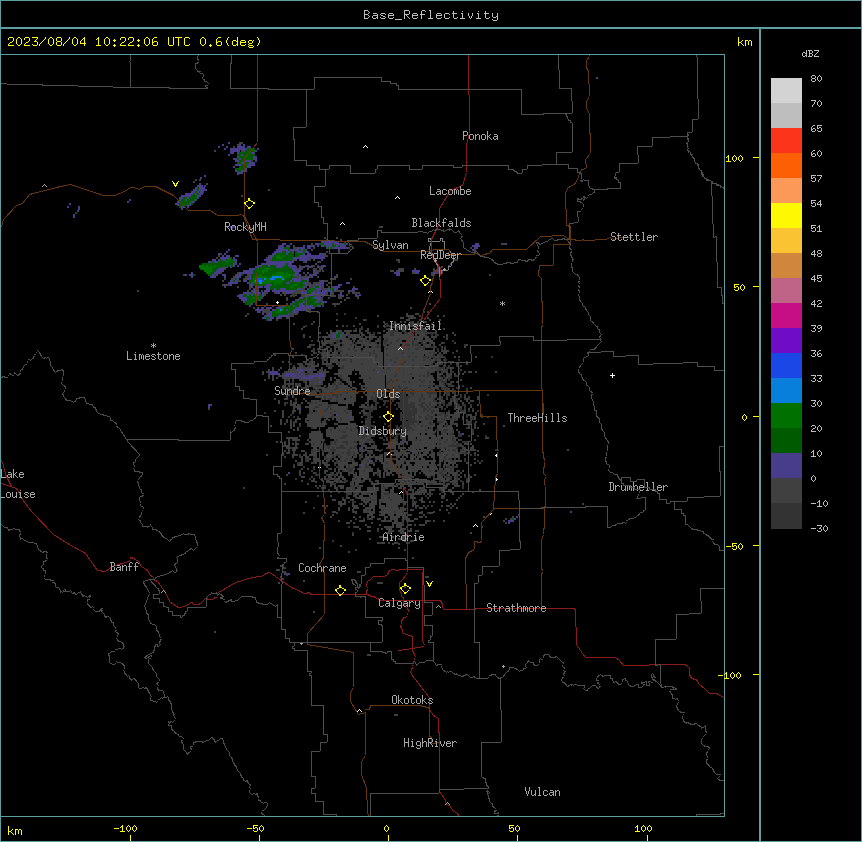Click the 80 value atop the dBZ legend

tap(816, 79)
